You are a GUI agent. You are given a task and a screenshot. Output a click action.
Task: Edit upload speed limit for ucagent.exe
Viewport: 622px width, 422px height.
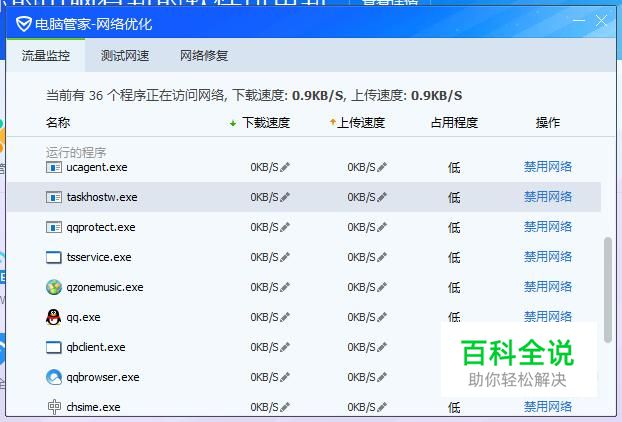(382, 167)
